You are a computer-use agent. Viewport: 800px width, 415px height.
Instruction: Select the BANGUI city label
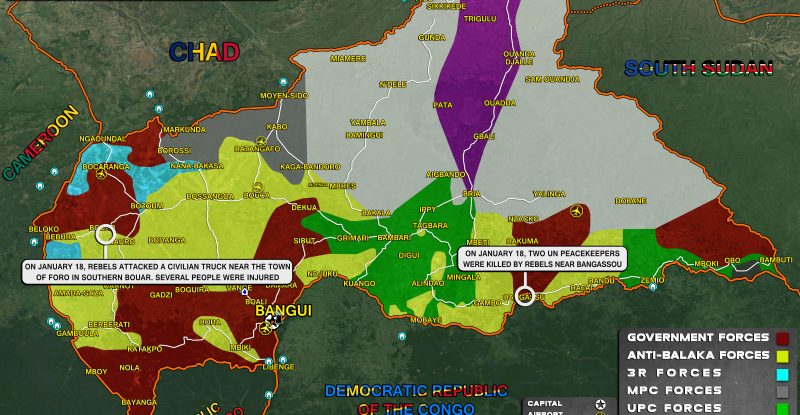pos(284,310)
